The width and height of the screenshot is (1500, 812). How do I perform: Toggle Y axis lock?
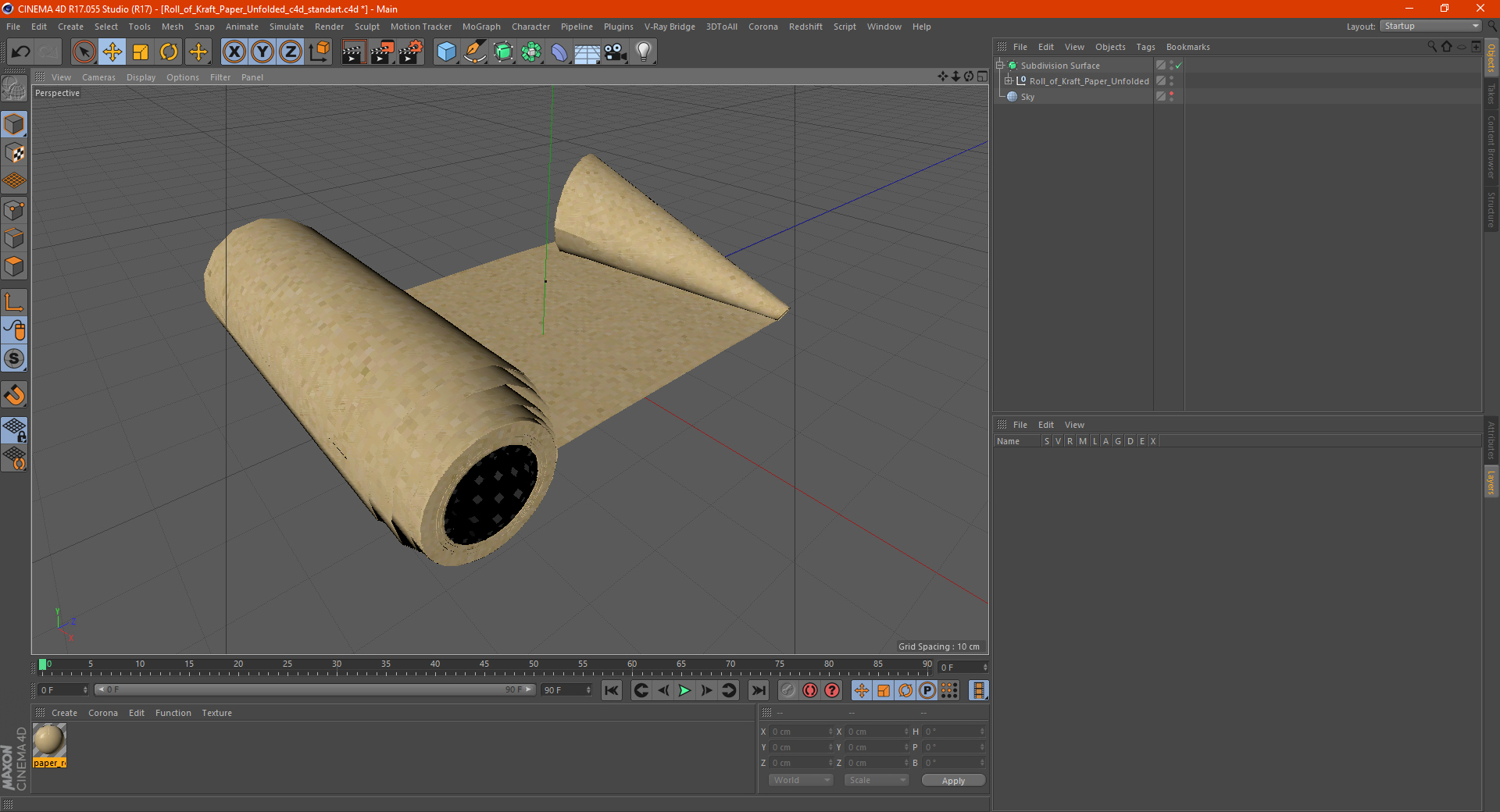click(x=262, y=52)
